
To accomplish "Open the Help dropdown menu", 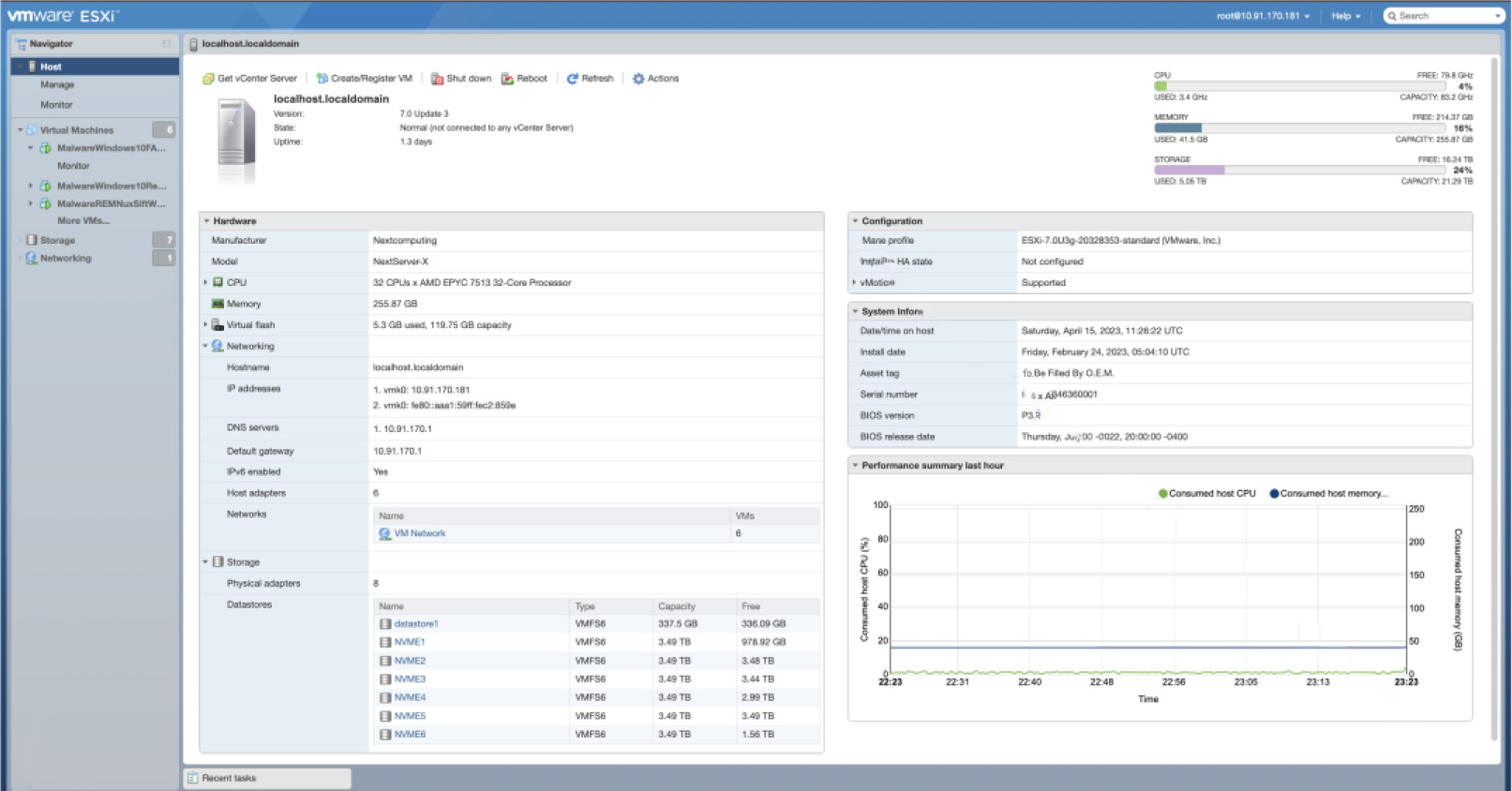I will [1345, 16].
